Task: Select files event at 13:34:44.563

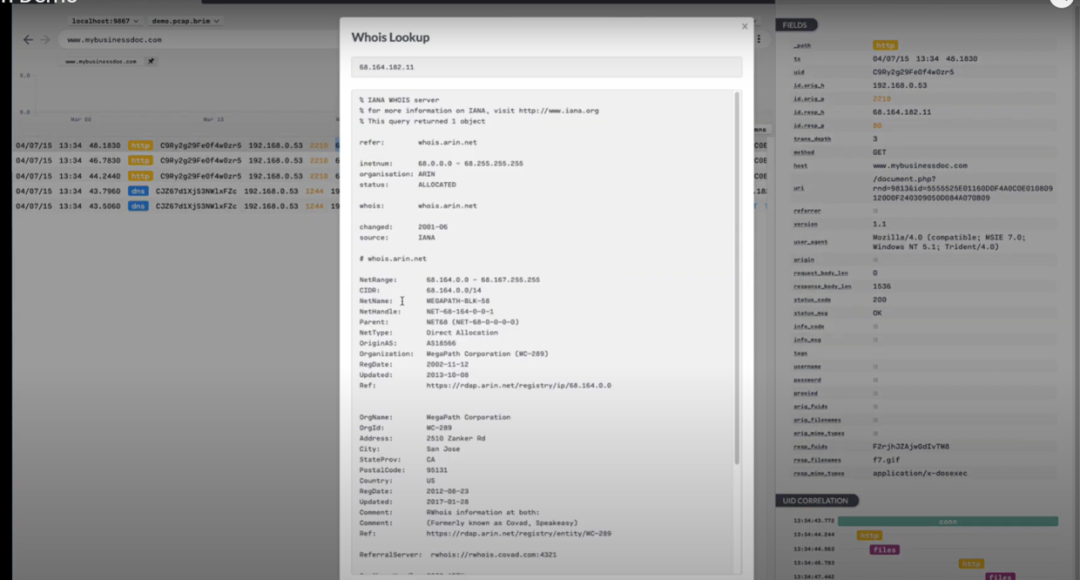Action: (x=884, y=550)
